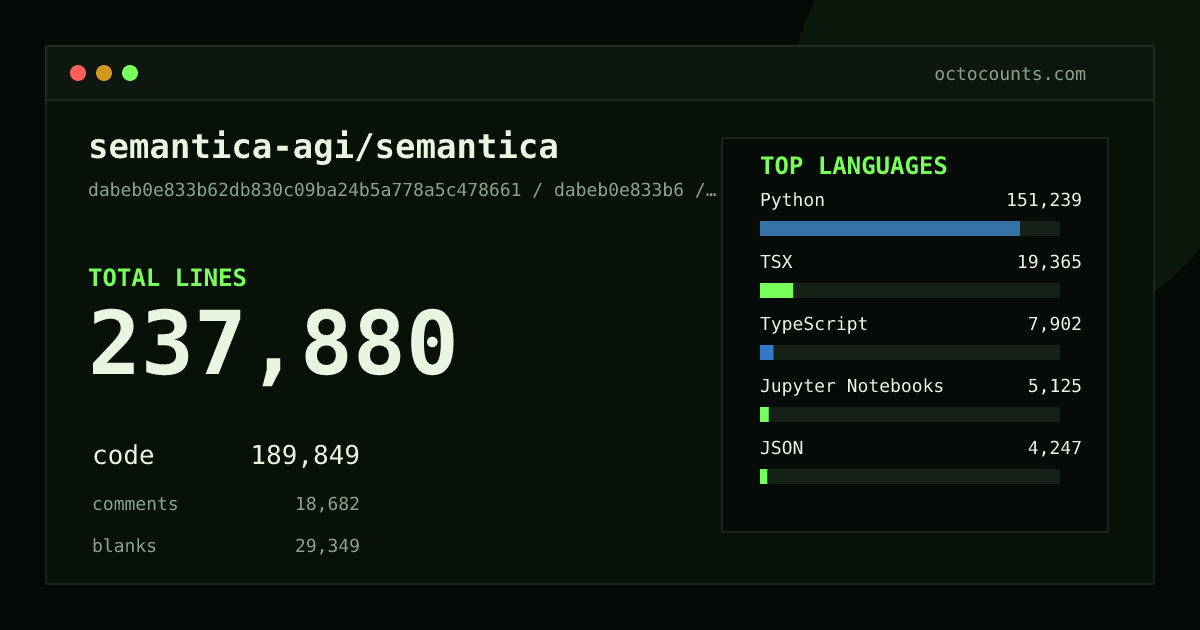1200x630 pixels.
Task: Select the 18,682 comments value
Action: [x=327, y=504]
